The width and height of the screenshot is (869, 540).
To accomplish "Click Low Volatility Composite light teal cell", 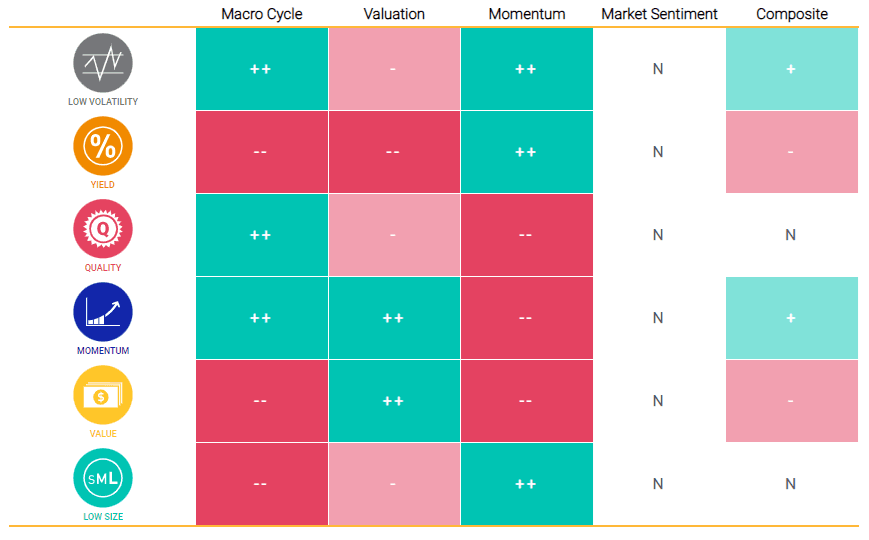I will point(791,69).
